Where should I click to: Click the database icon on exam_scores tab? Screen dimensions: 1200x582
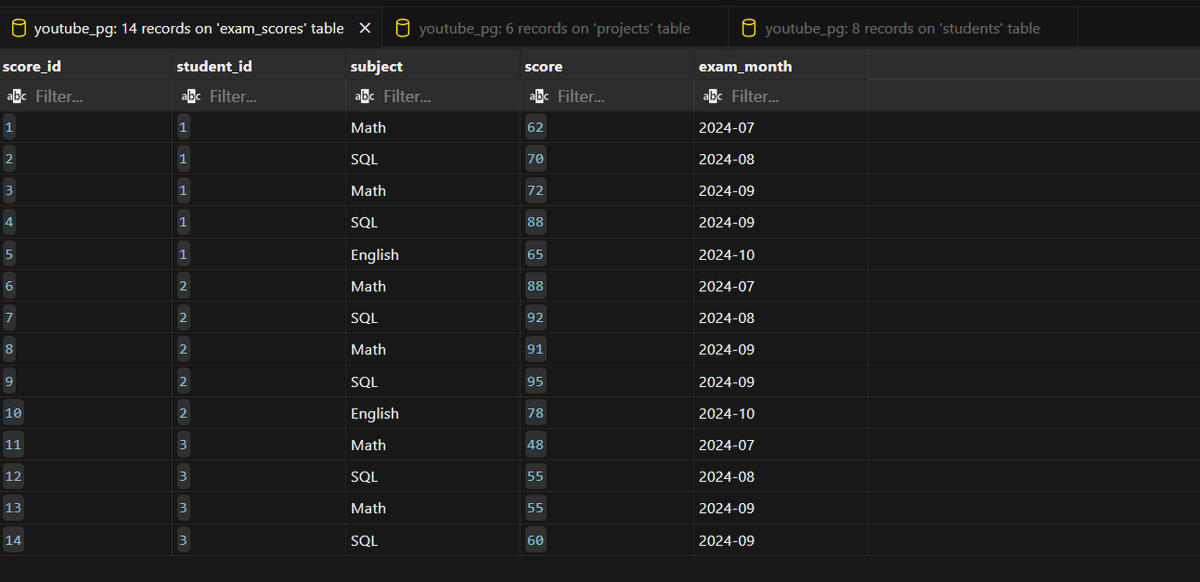coord(18,28)
